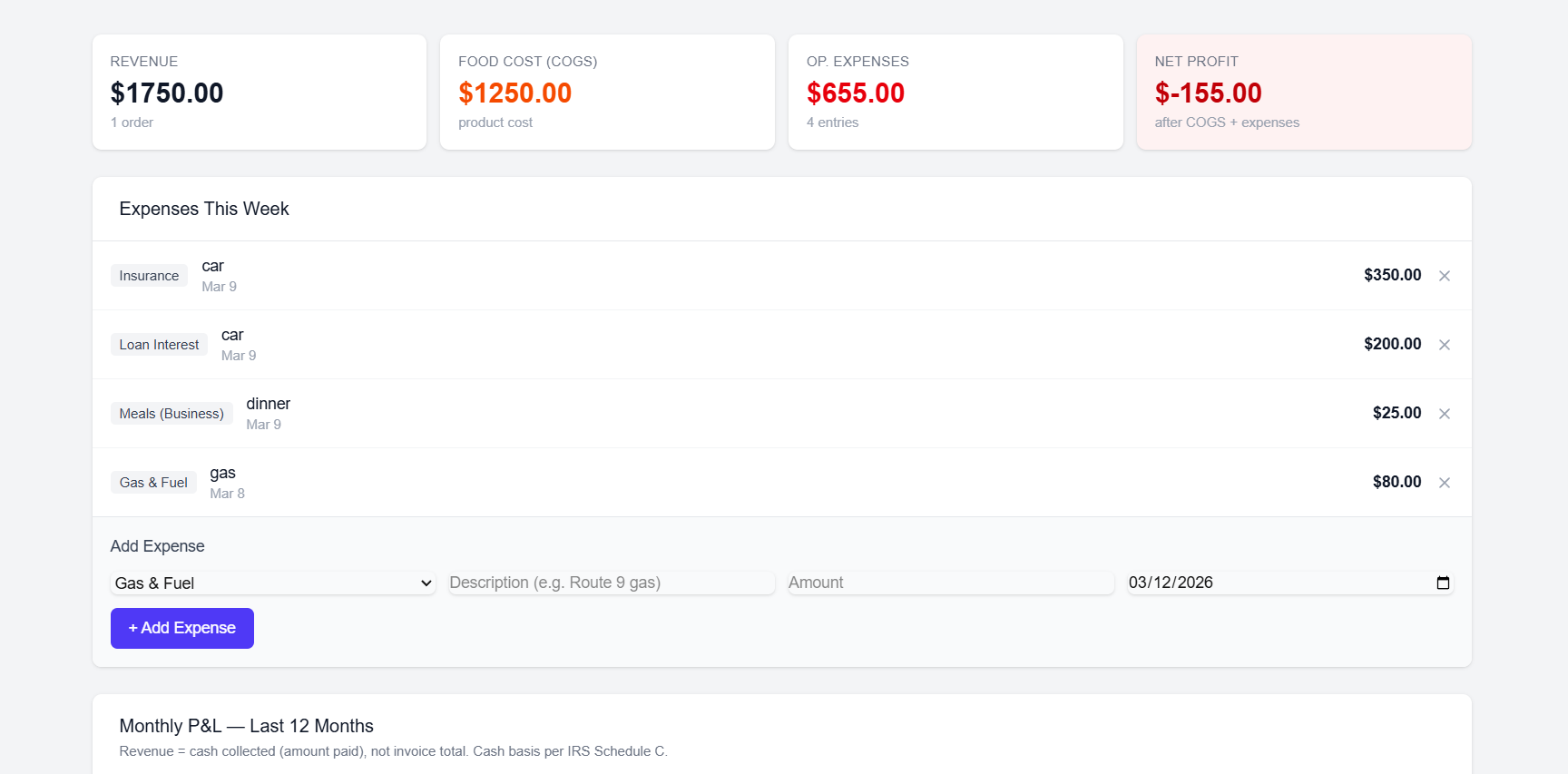The width and height of the screenshot is (1568, 774).
Task: Click the REVENUE card showing $1750.00
Action: [x=259, y=92]
